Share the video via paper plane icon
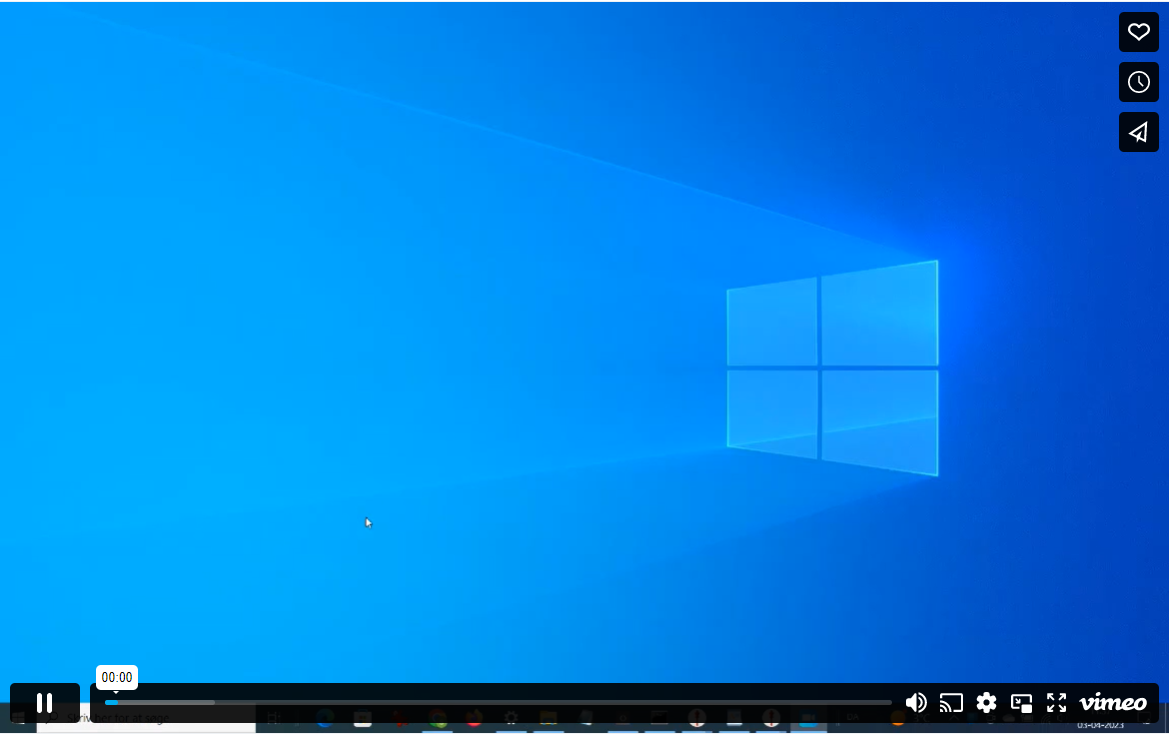 point(1138,132)
